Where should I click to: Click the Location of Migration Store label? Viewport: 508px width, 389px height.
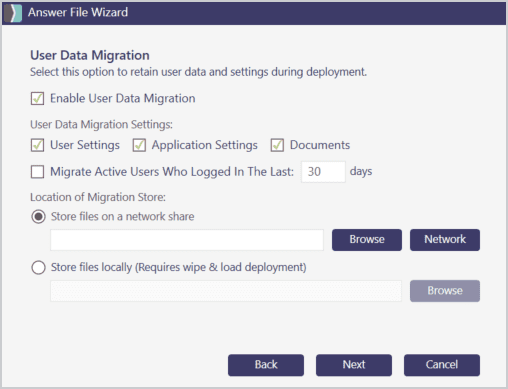pyautogui.click(x=98, y=197)
